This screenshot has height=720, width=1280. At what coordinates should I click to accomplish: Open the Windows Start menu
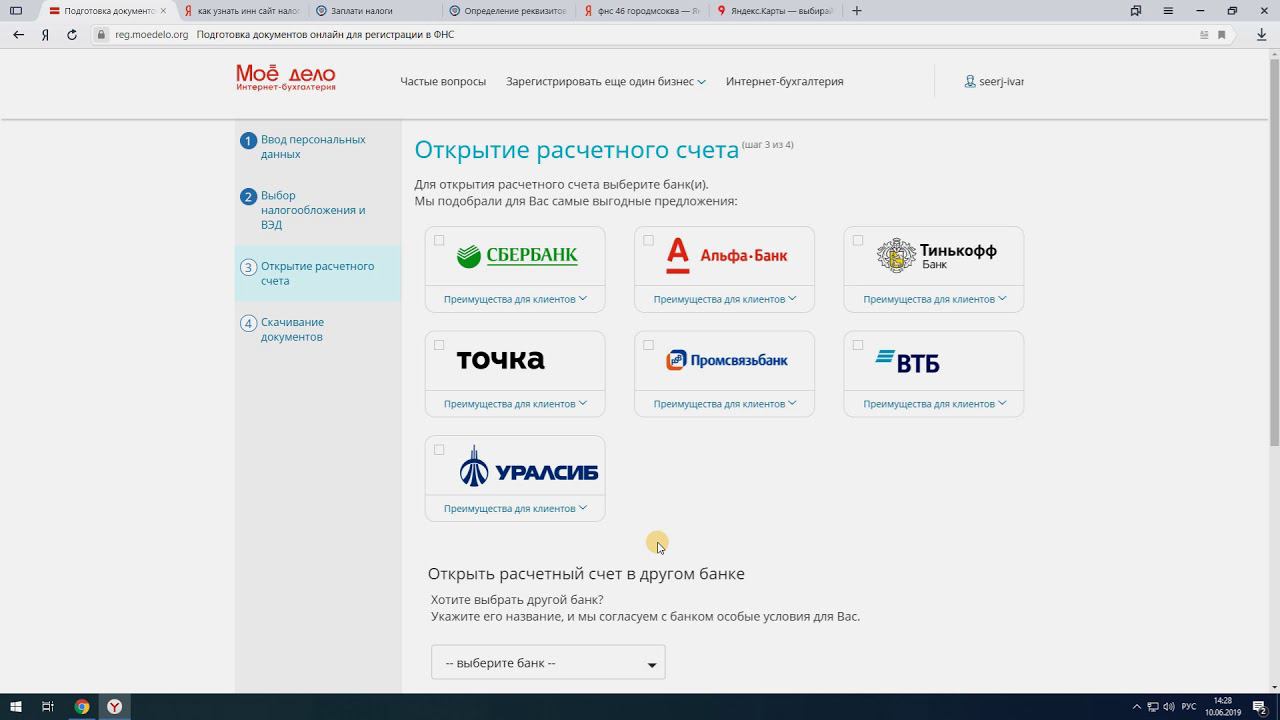click(x=16, y=707)
